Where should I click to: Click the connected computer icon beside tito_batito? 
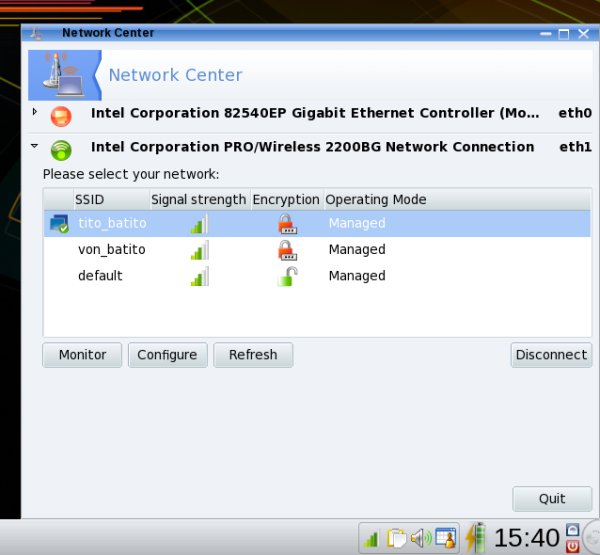pyautogui.click(x=59, y=224)
